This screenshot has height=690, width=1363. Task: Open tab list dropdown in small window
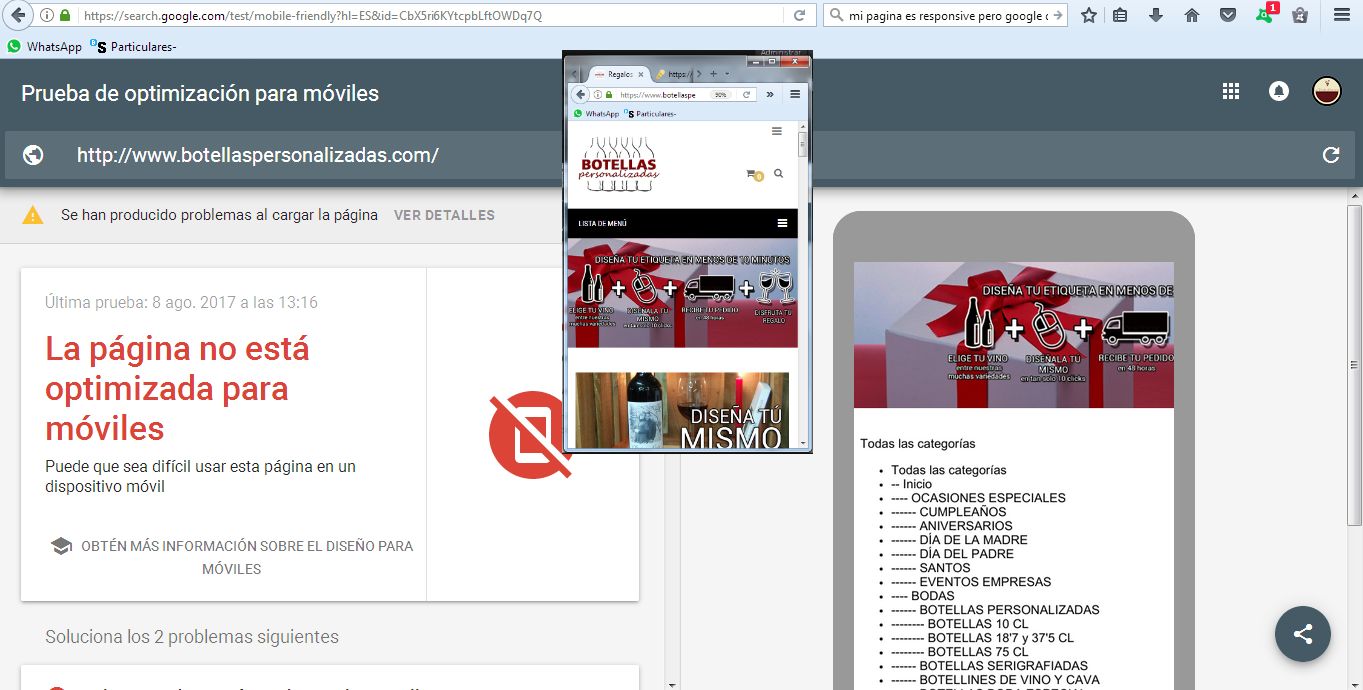pos(727,74)
